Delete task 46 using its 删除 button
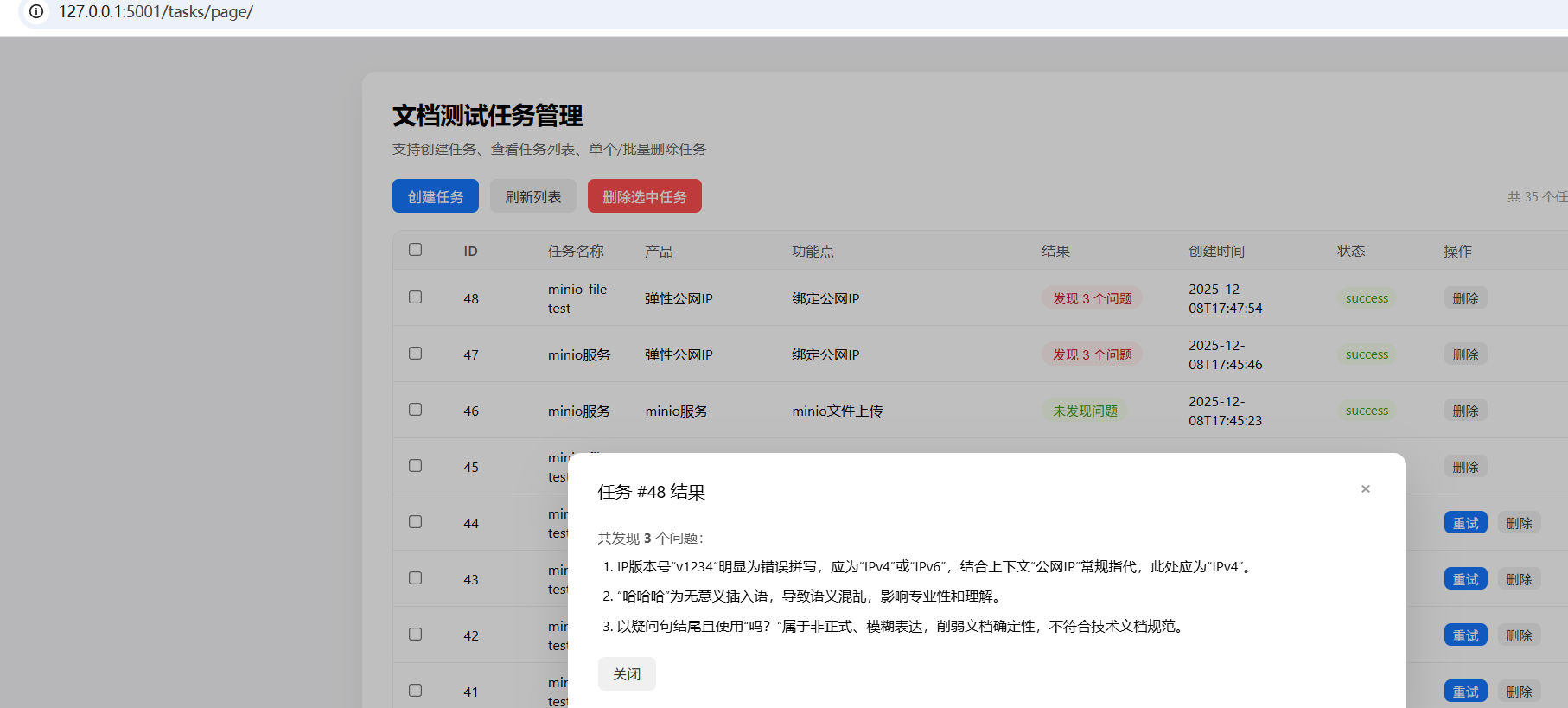The width and height of the screenshot is (1568, 708). click(x=1465, y=411)
